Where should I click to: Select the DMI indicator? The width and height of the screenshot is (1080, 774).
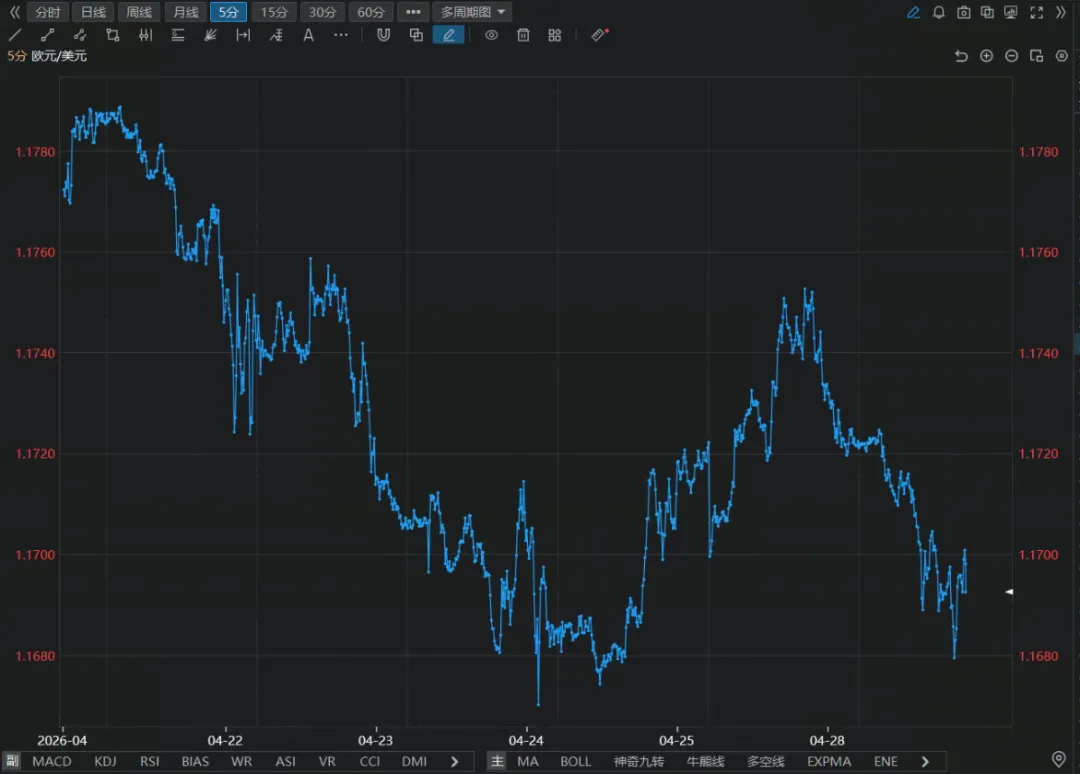pos(414,762)
